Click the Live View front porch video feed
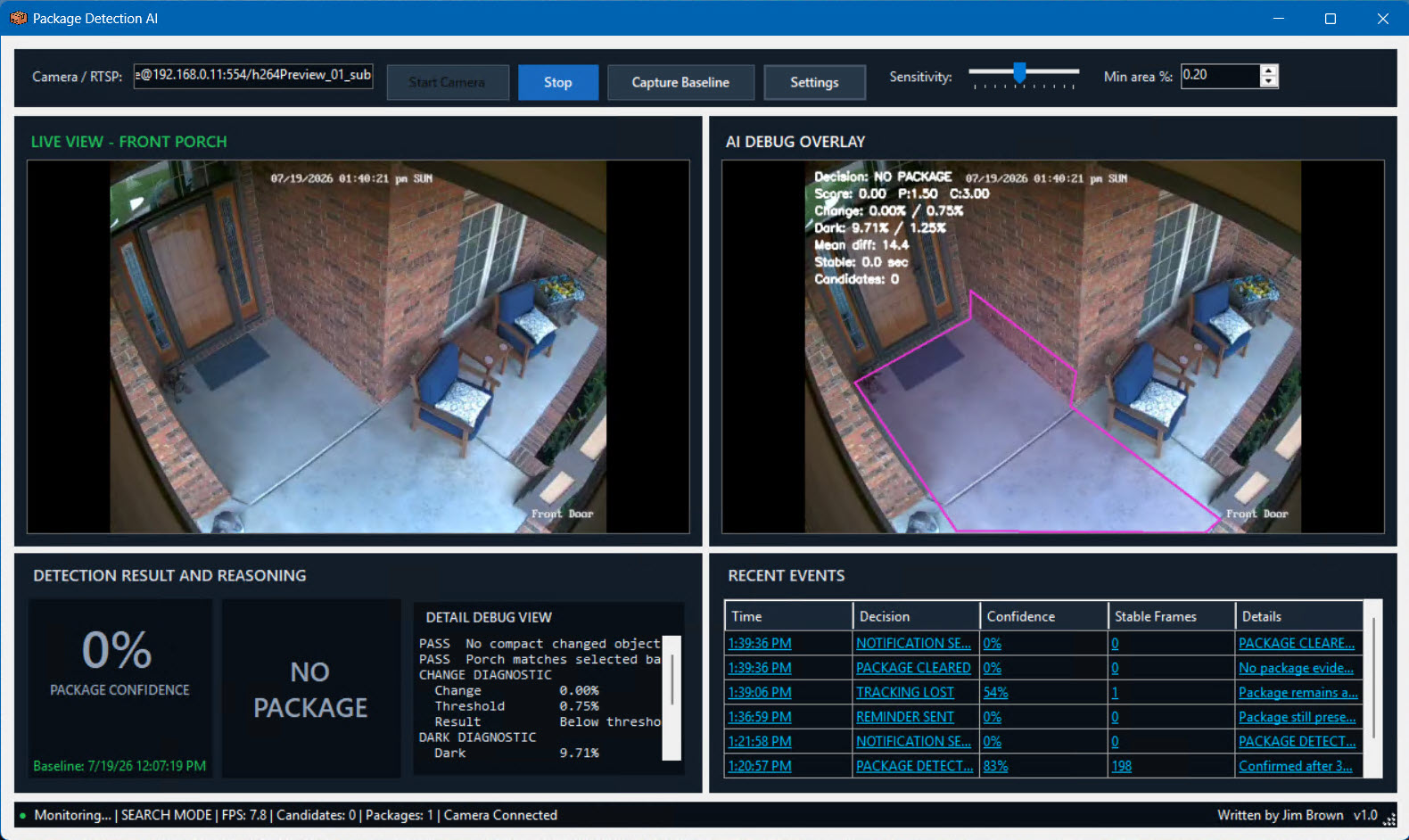The height and width of the screenshot is (840, 1409). pos(358,347)
